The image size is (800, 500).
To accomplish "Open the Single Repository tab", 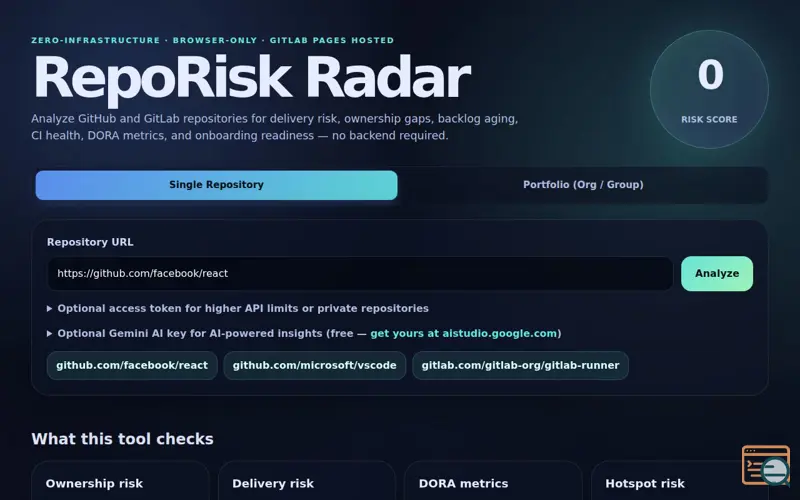I will tap(216, 185).
